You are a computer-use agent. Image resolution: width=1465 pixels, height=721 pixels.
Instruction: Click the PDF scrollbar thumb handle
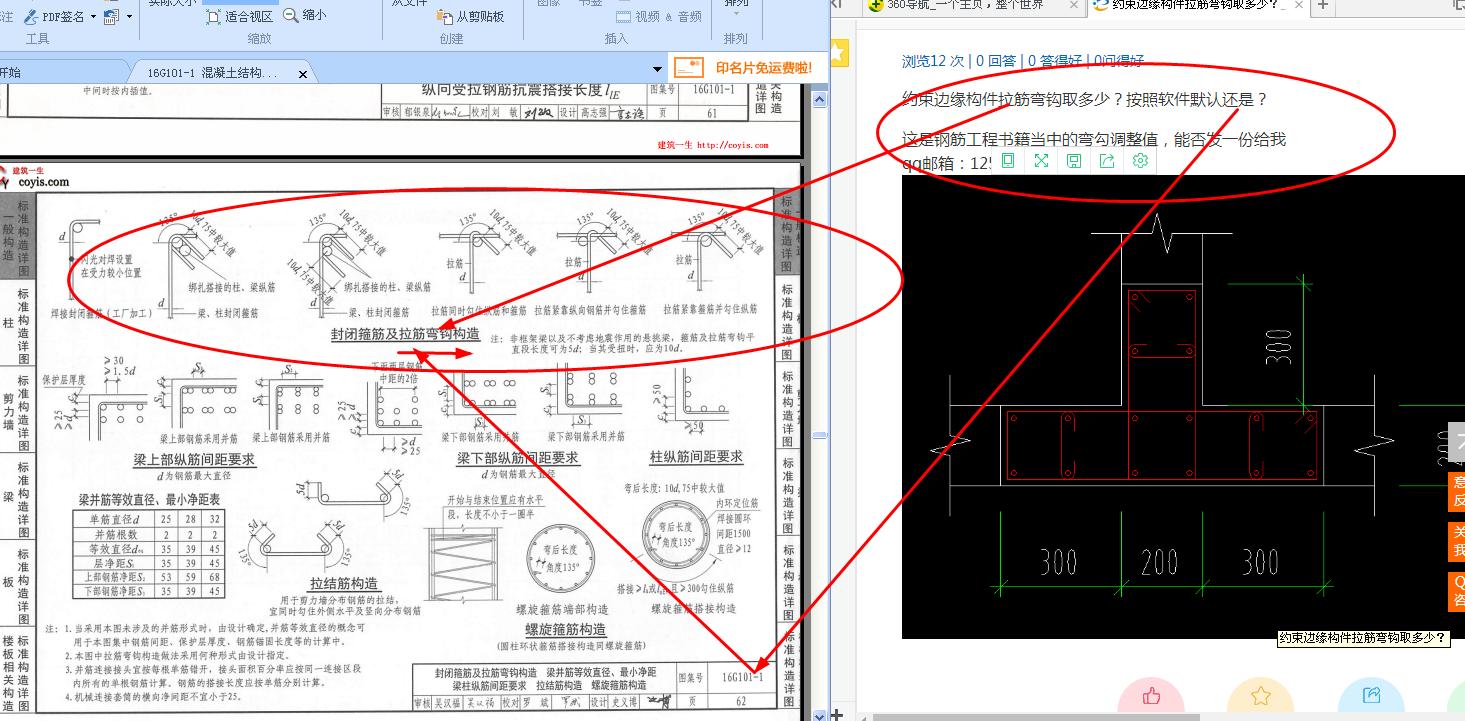point(820,435)
